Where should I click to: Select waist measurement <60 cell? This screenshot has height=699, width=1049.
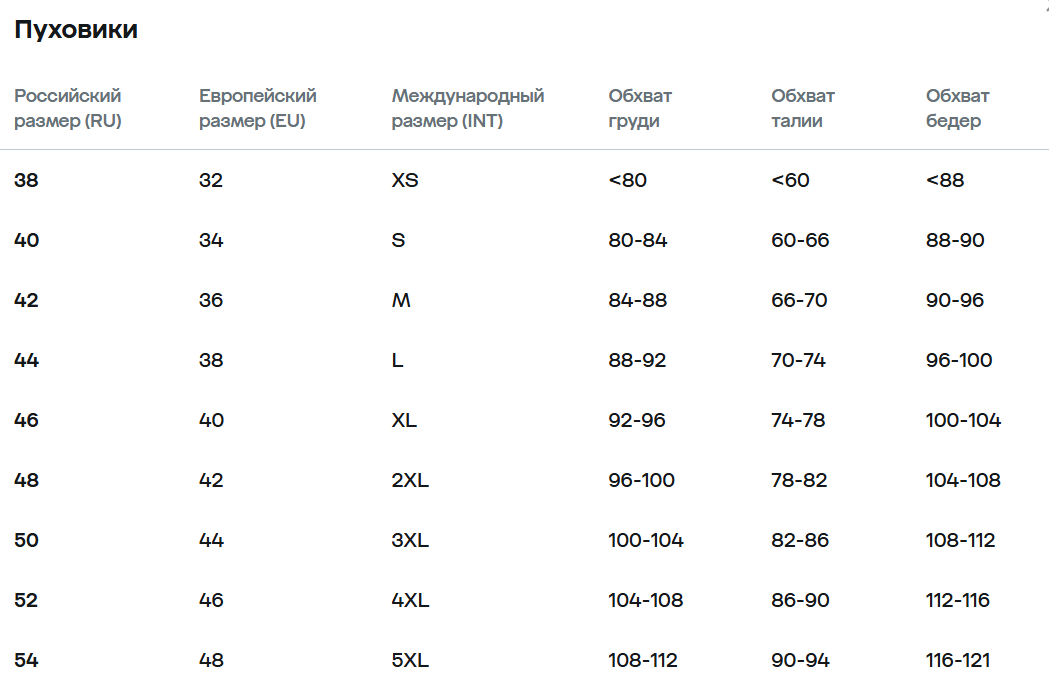[x=790, y=181]
